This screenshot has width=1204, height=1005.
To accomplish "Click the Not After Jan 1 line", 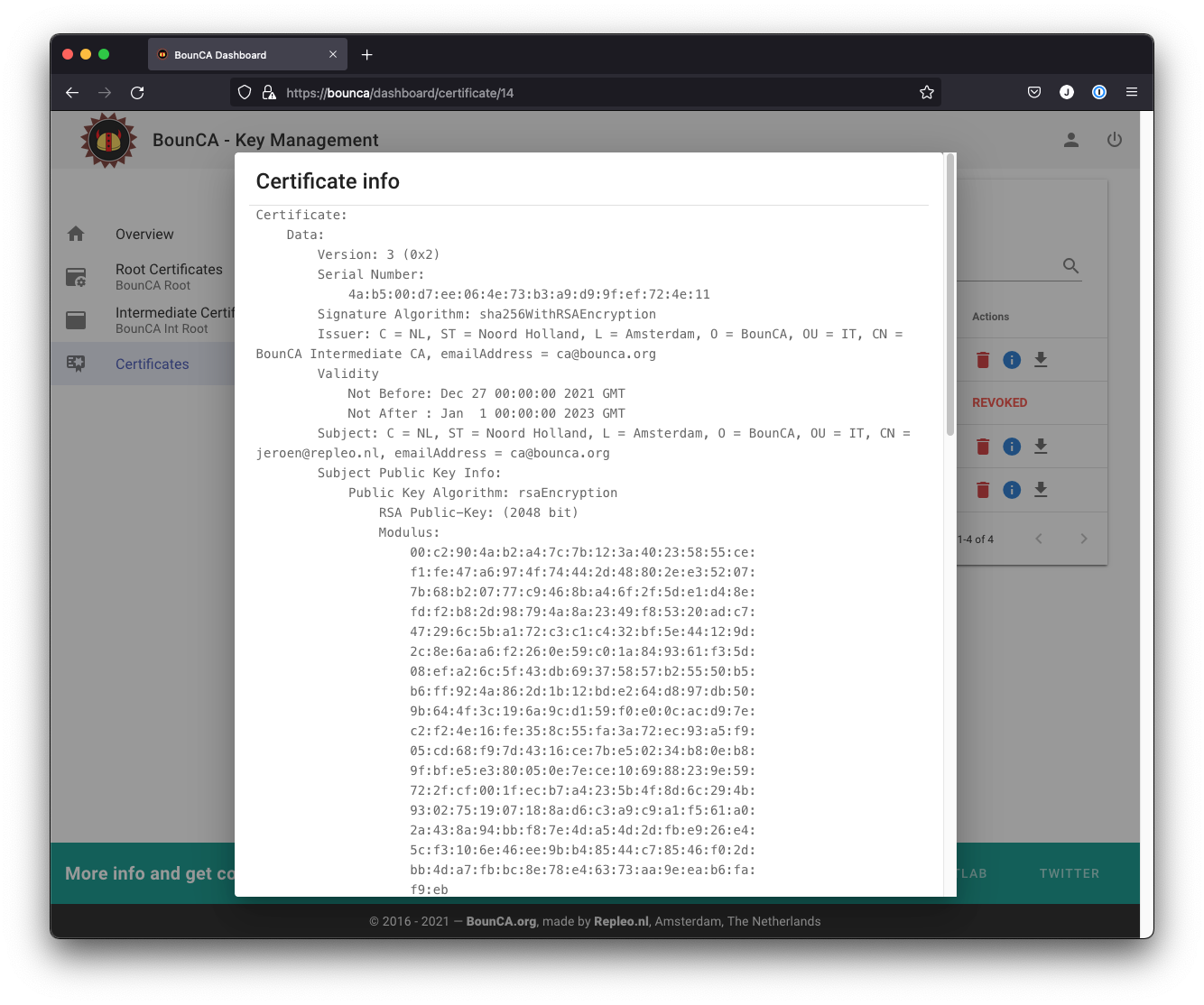I will (x=486, y=413).
